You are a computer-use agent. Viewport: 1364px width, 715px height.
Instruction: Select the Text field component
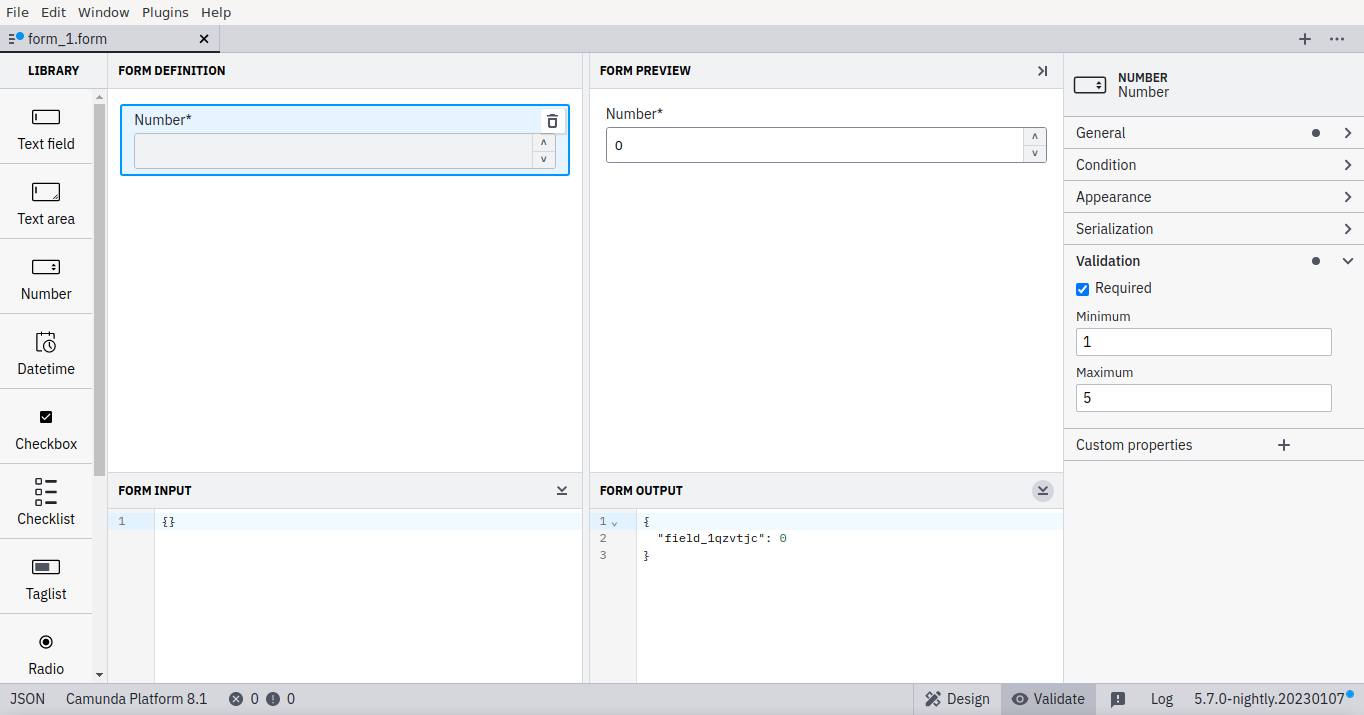click(x=45, y=127)
